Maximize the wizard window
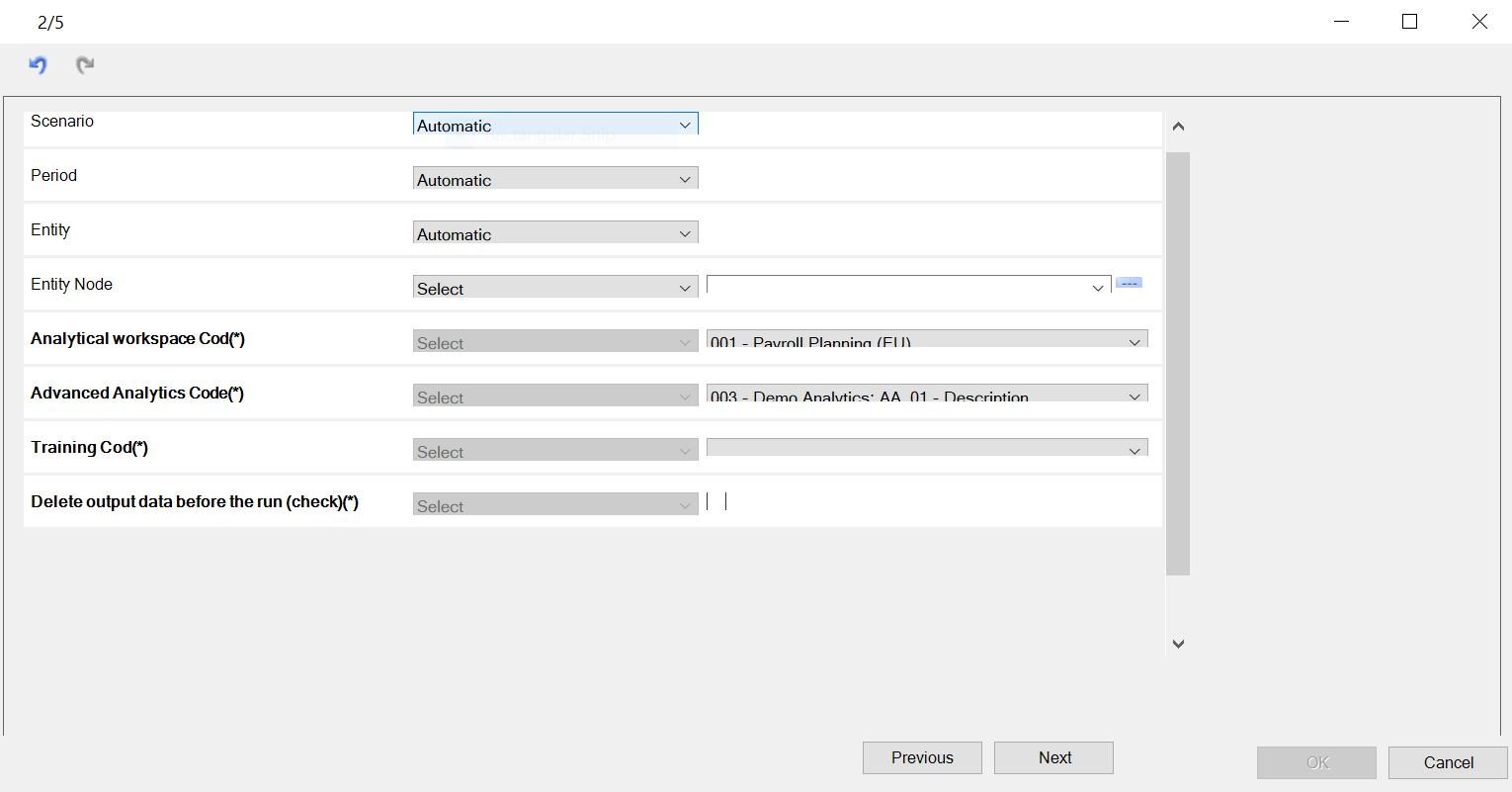The width and height of the screenshot is (1512, 792). [x=1410, y=22]
